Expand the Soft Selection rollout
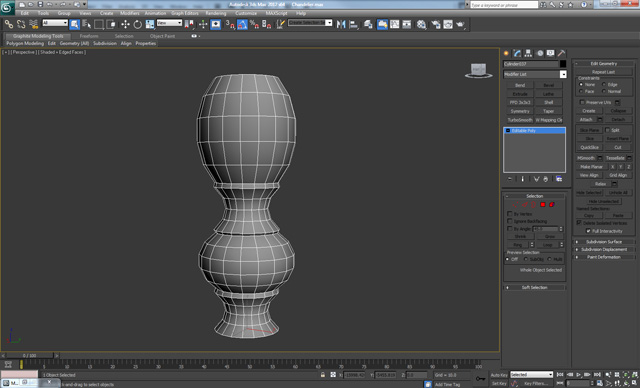Viewport: 640px width, 388px height. tap(535, 288)
